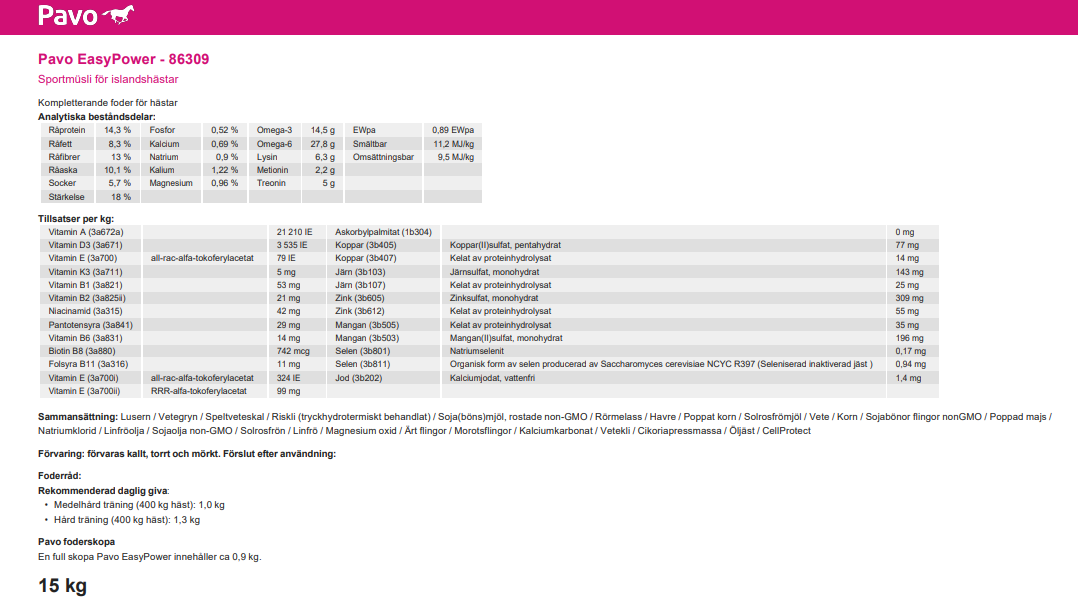Viewport: 1078px width, 614px height.
Task: Select the Sportmüsli för islandshästar subtitle
Action: [x=108, y=79]
